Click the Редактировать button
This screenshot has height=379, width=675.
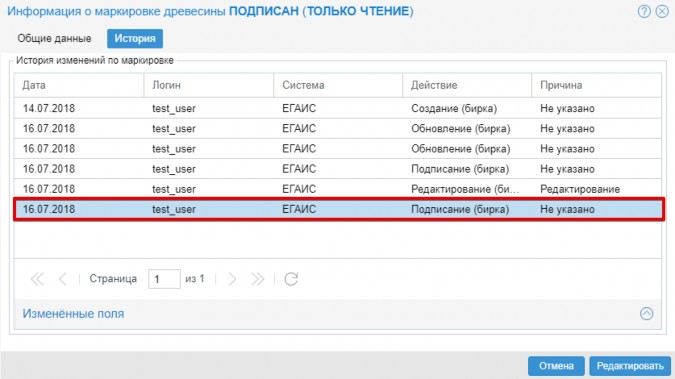(630, 366)
